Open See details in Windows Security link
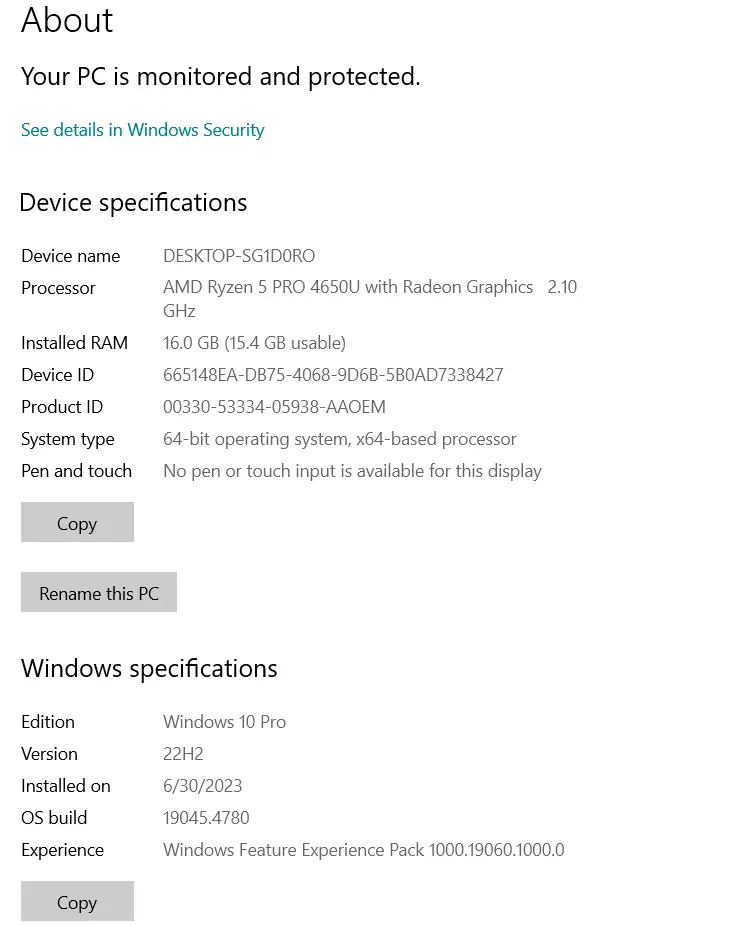The image size is (747, 926). (142, 130)
